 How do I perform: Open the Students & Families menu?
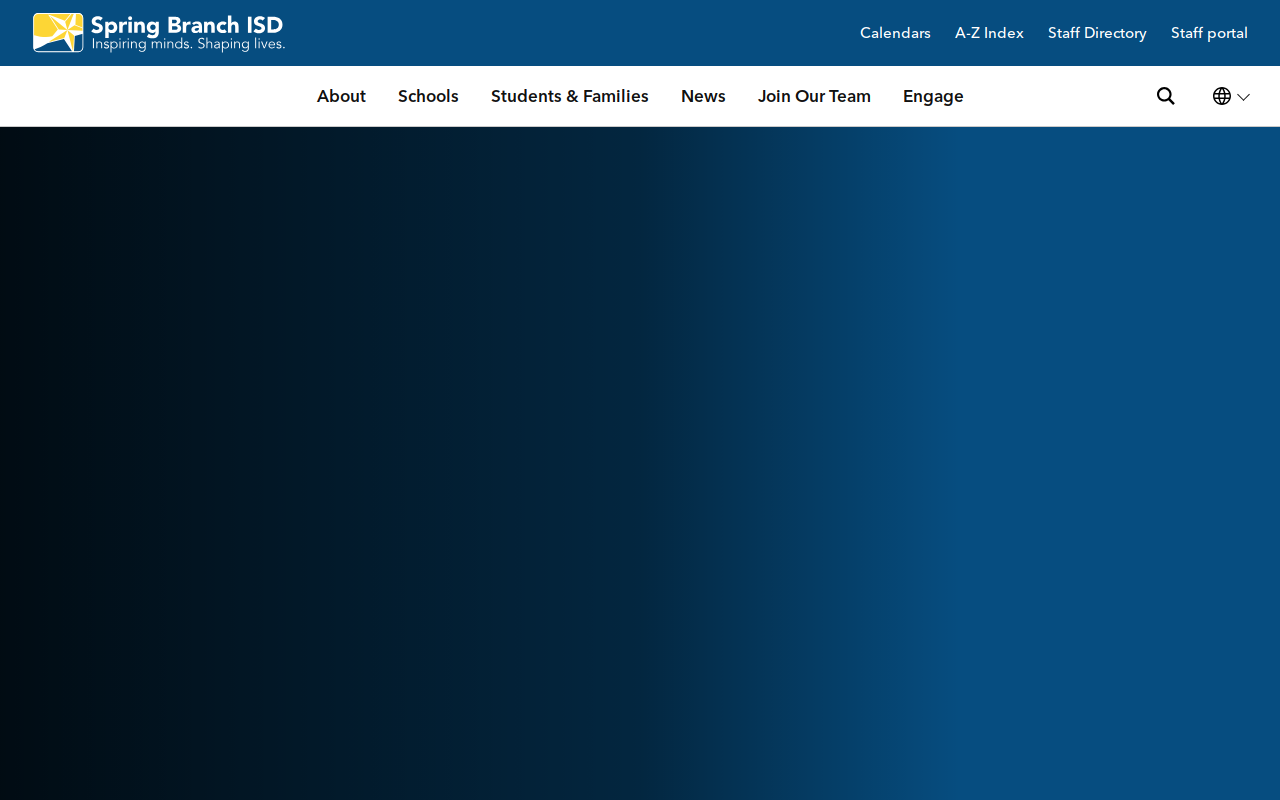pyautogui.click(x=570, y=96)
